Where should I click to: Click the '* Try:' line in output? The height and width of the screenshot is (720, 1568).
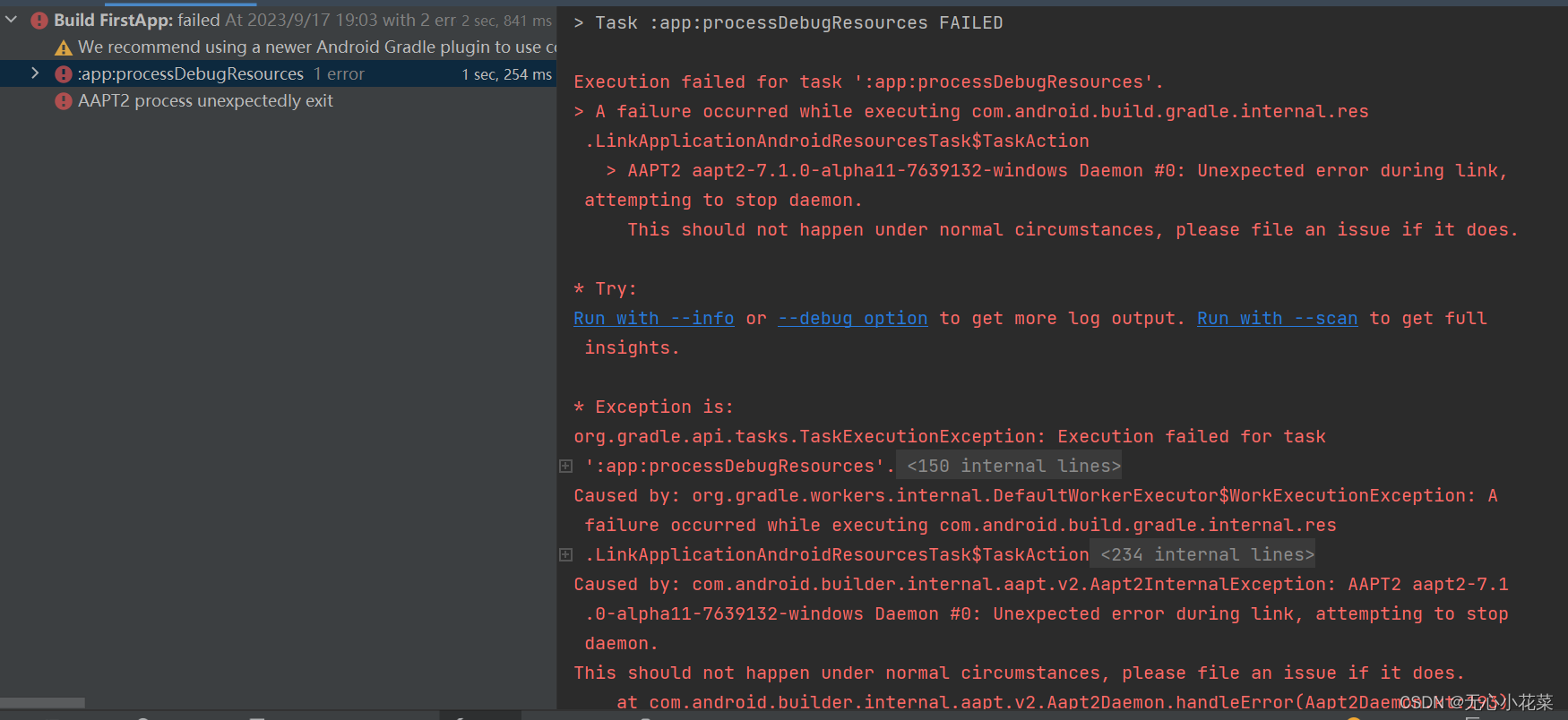click(x=606, y=288)
